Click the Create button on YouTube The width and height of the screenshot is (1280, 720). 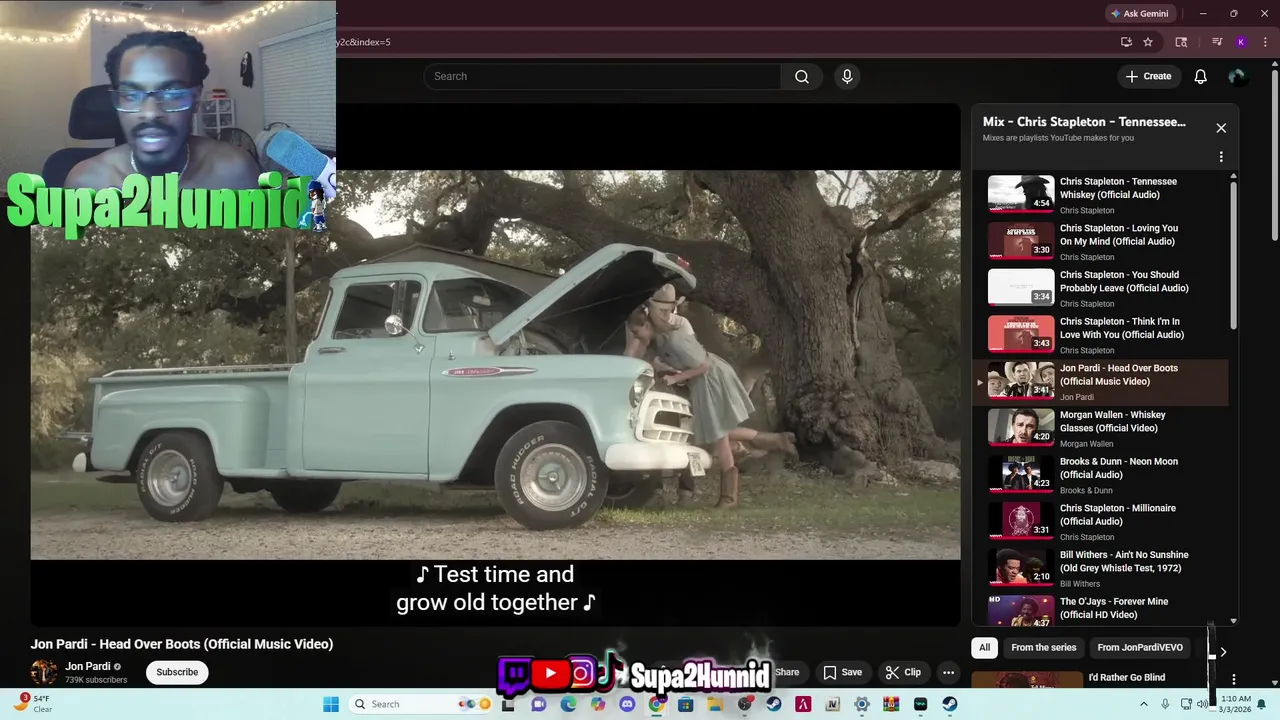click(x=1148, y=76)
